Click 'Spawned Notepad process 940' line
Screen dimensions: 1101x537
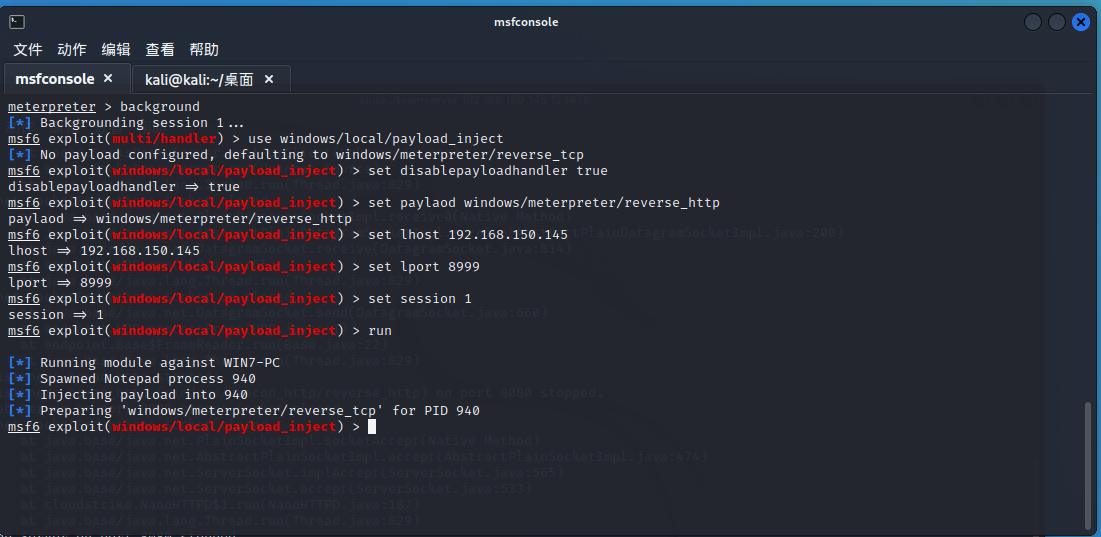(132, 379)
